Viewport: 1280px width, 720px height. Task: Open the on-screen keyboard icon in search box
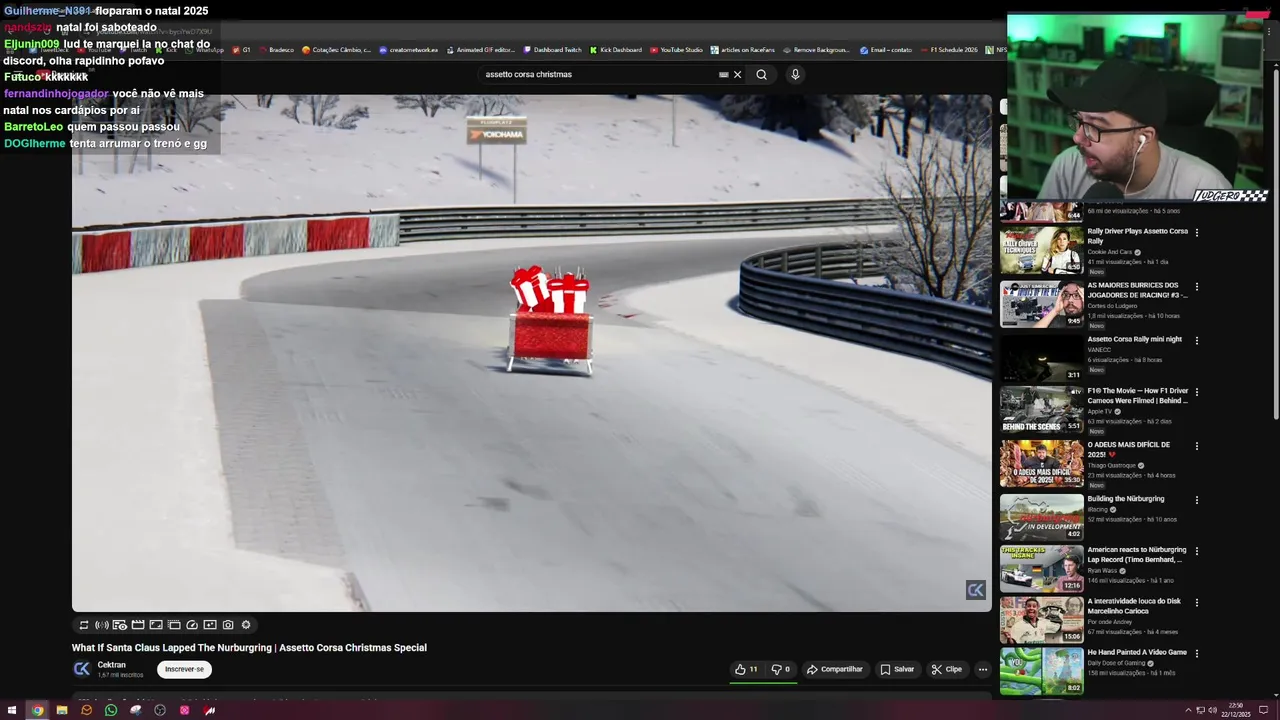(724, 74)
